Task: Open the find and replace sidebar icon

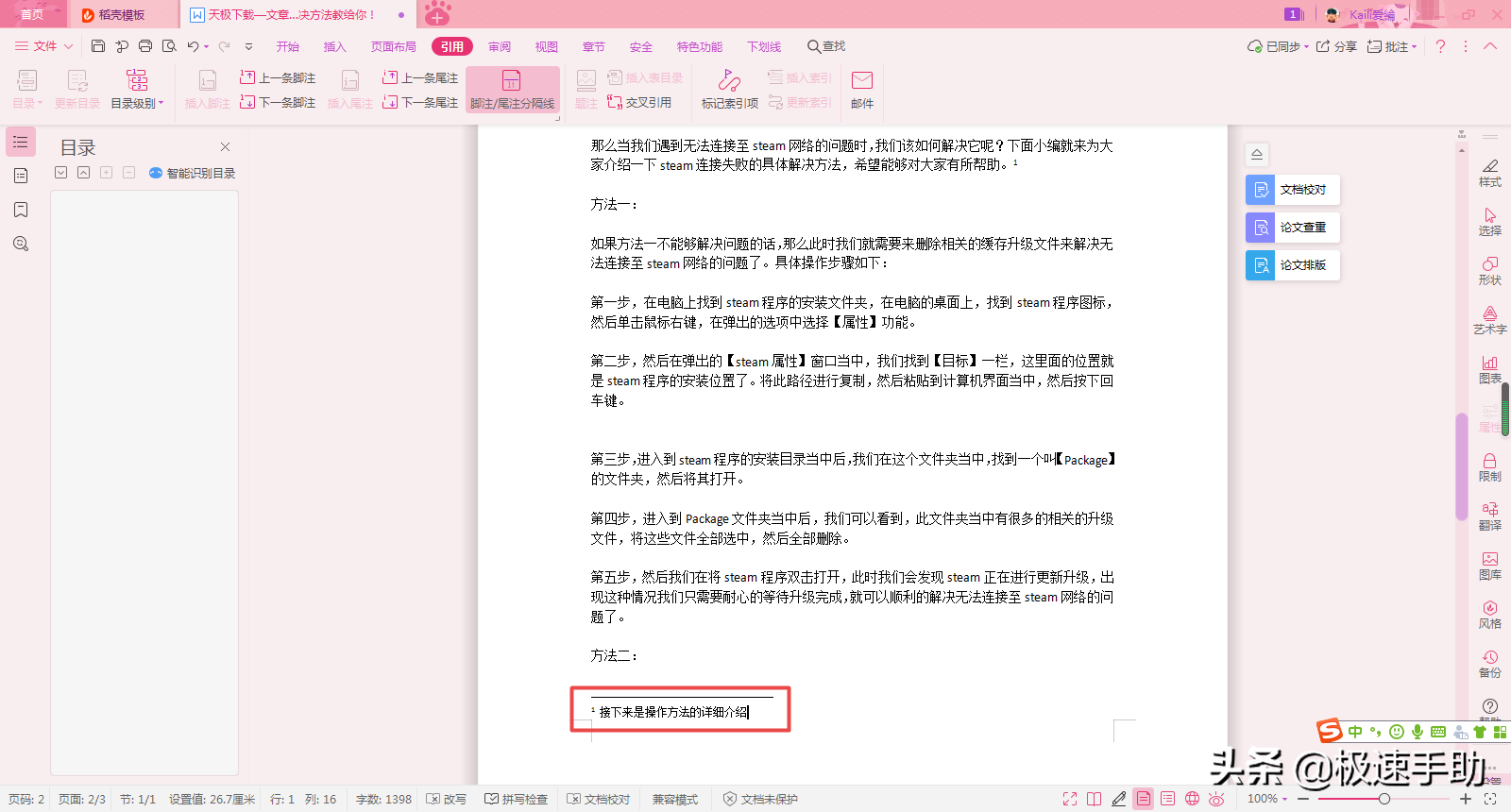Action: pyautogui.click(x=21, y=244)
